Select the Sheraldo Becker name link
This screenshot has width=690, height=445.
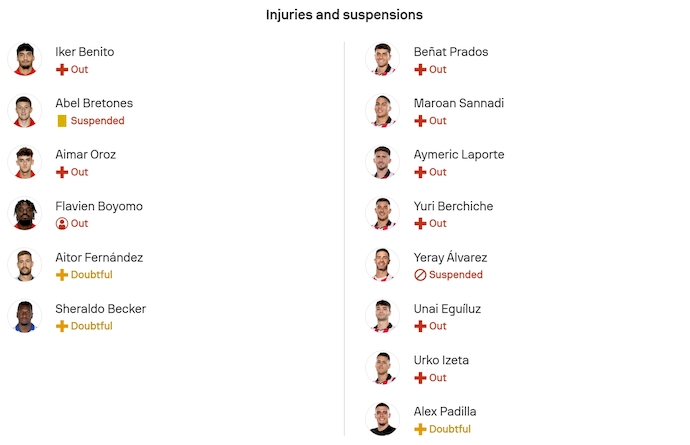click(100, 309)
